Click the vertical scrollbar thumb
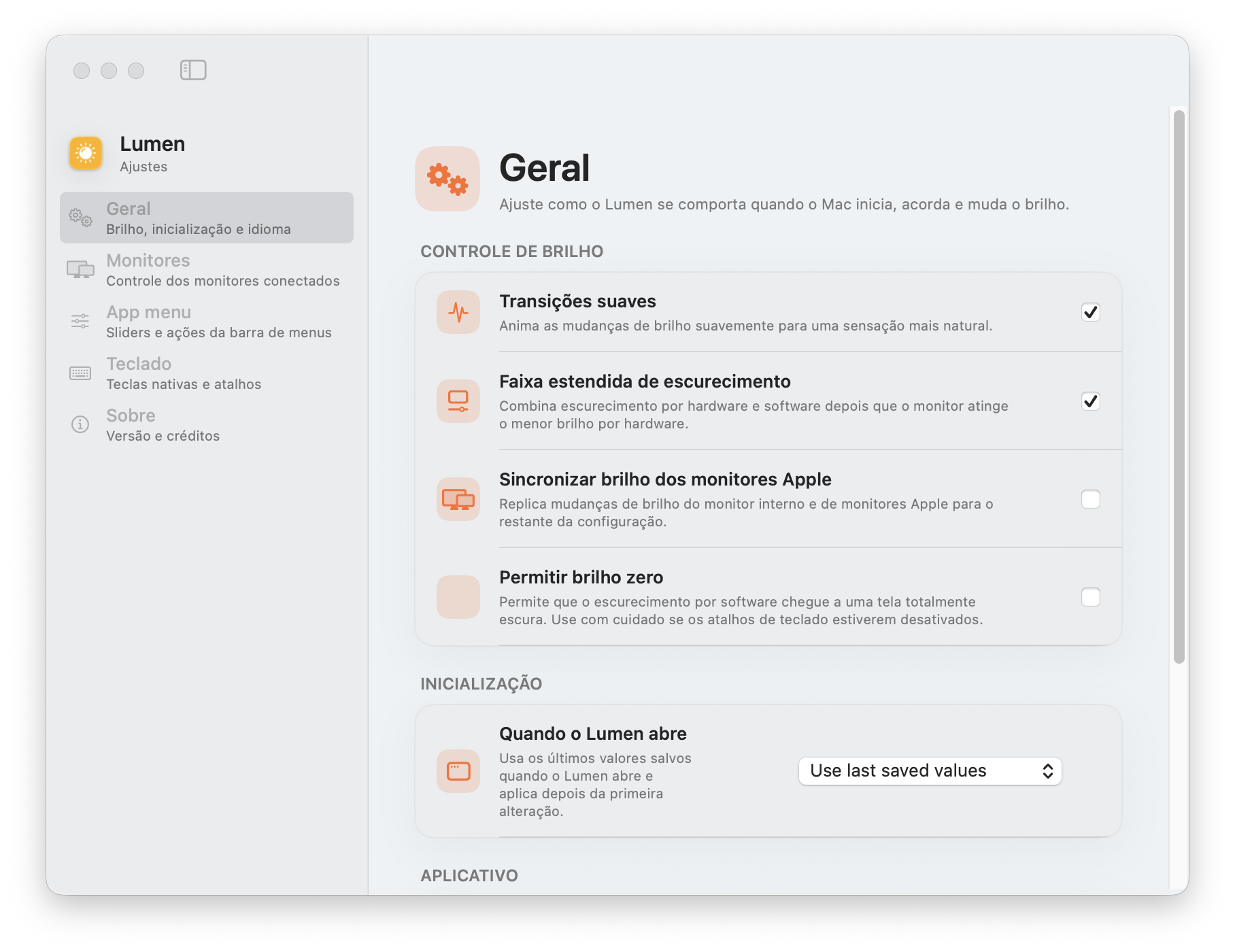This screenshot has width=1235, height=952. pos(1179,386)
